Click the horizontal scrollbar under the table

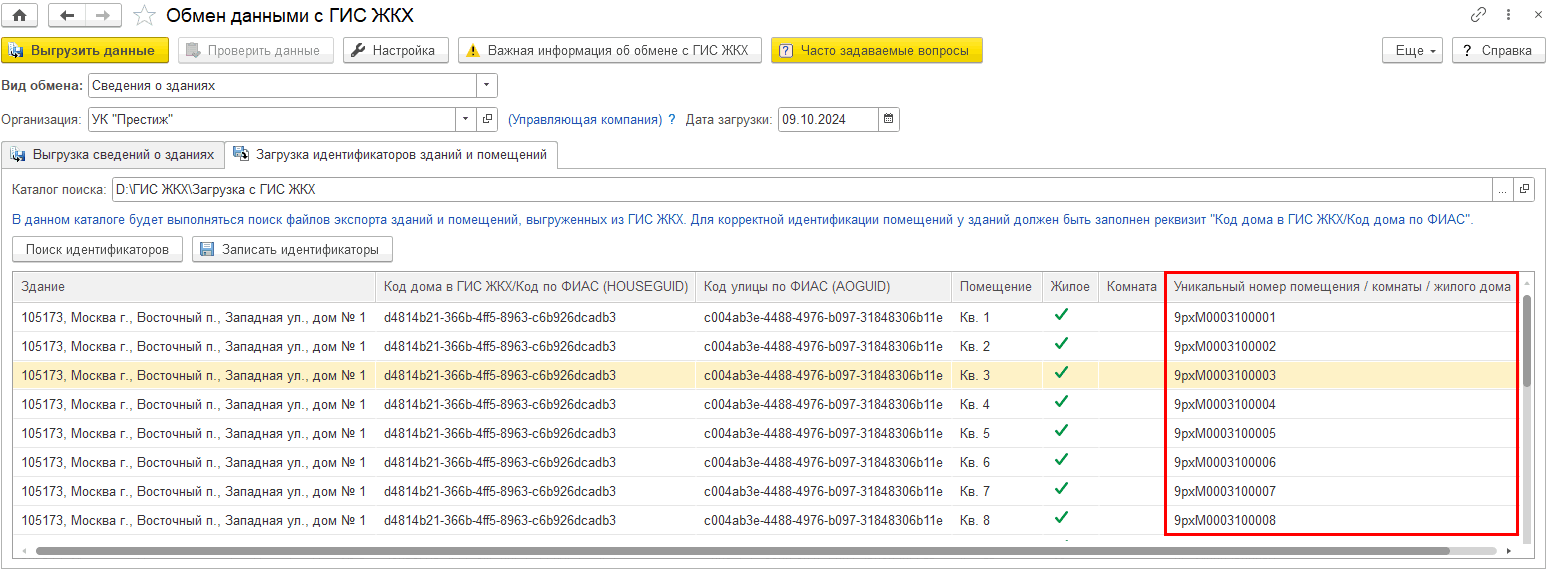pyautogui.click(x=740, y=551)
